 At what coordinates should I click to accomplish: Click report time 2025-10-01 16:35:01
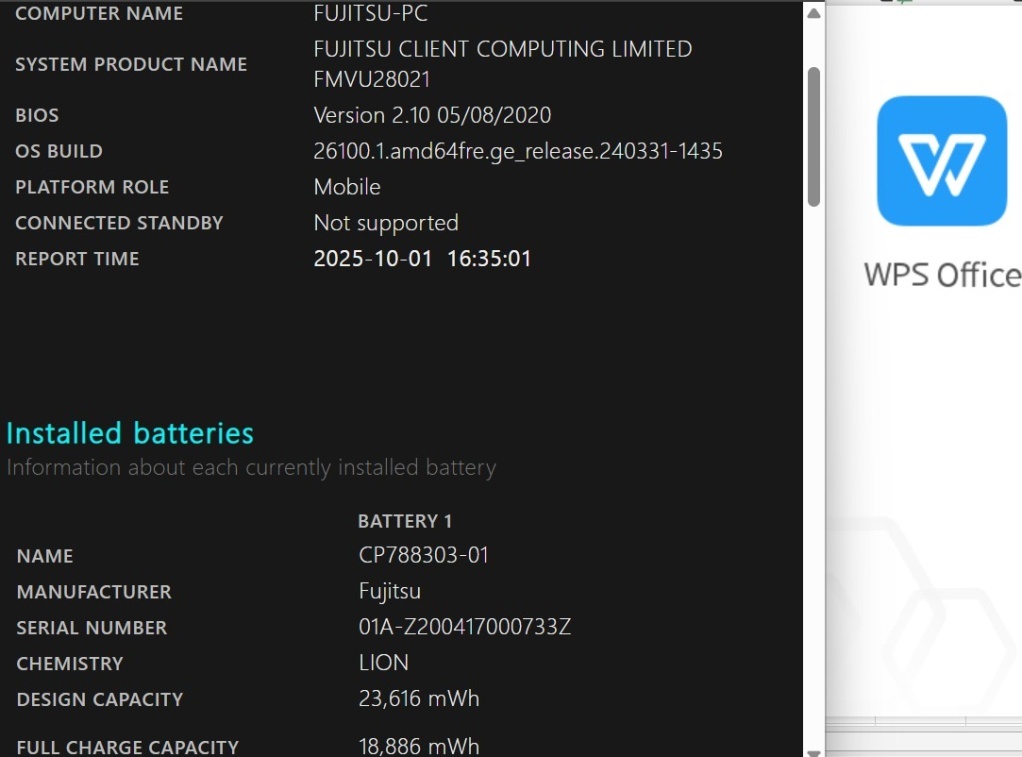422,259
